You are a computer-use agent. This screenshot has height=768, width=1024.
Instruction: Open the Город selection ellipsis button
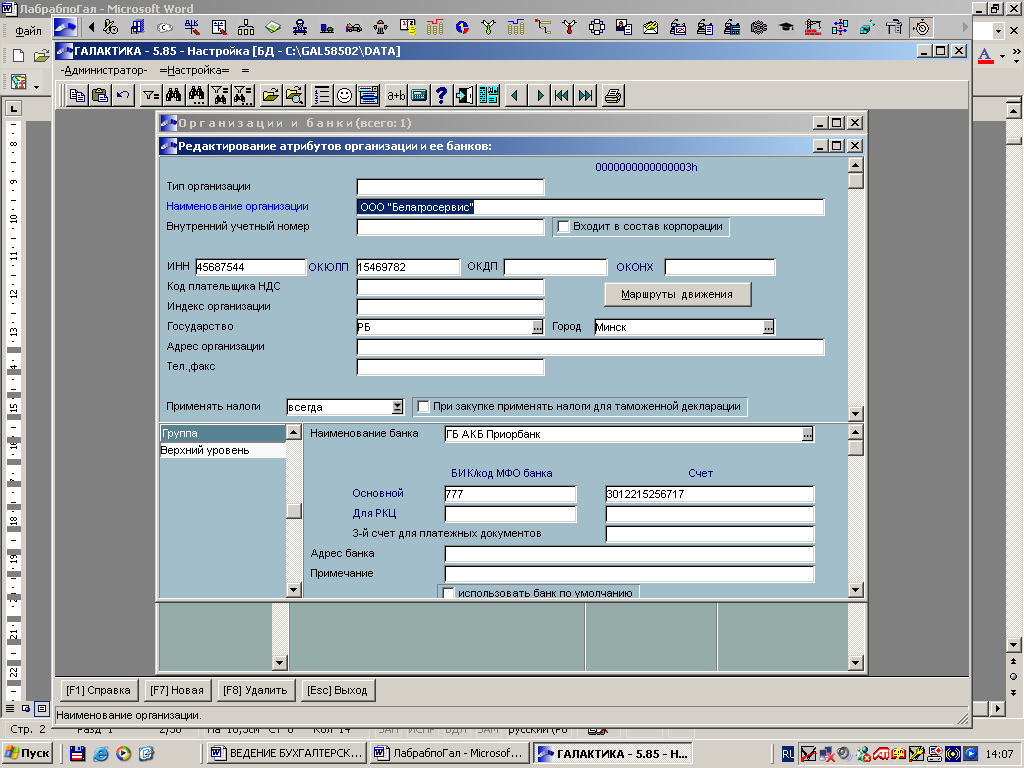769,327
